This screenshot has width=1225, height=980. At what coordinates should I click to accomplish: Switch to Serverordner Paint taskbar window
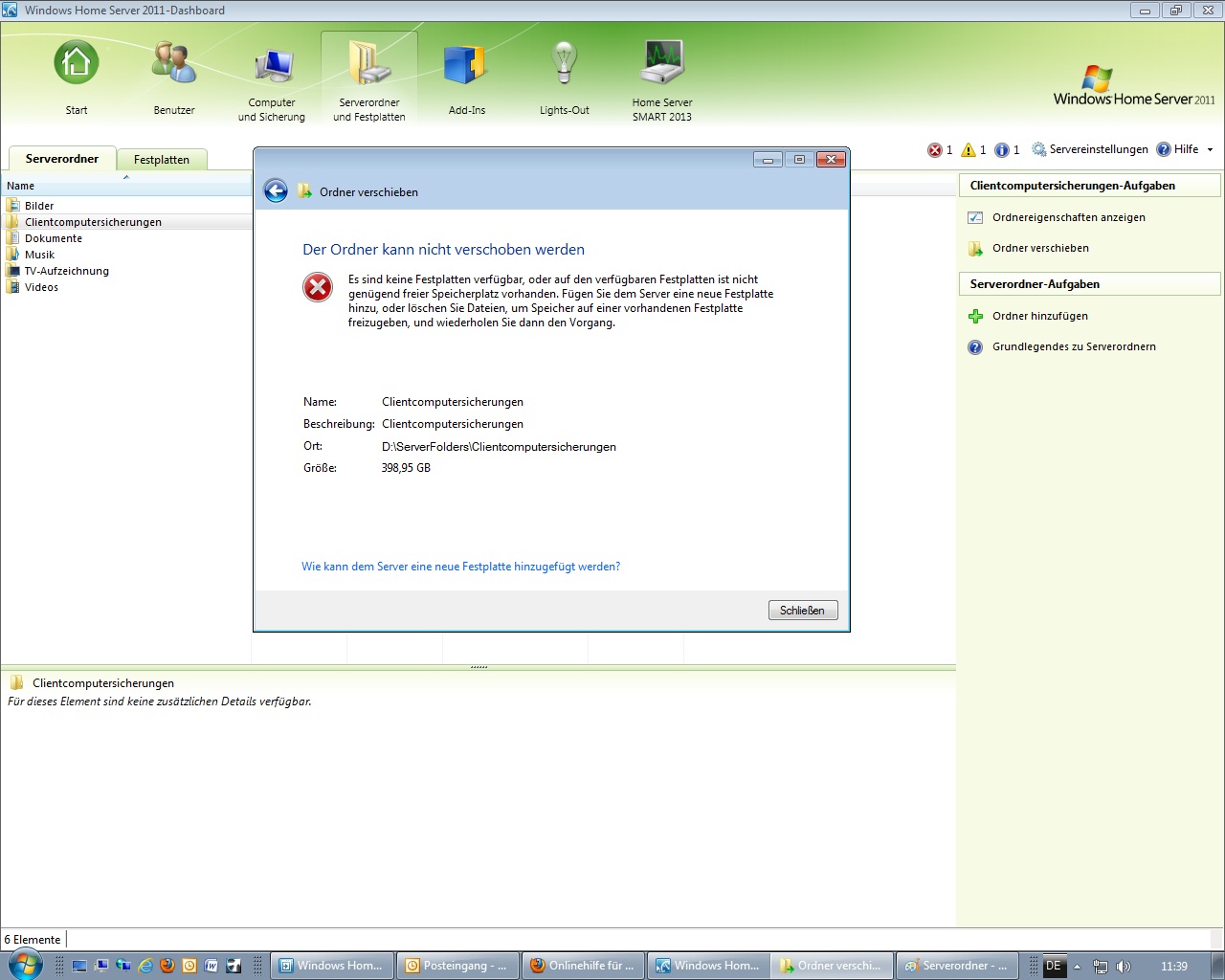click(x=957, y=966)
